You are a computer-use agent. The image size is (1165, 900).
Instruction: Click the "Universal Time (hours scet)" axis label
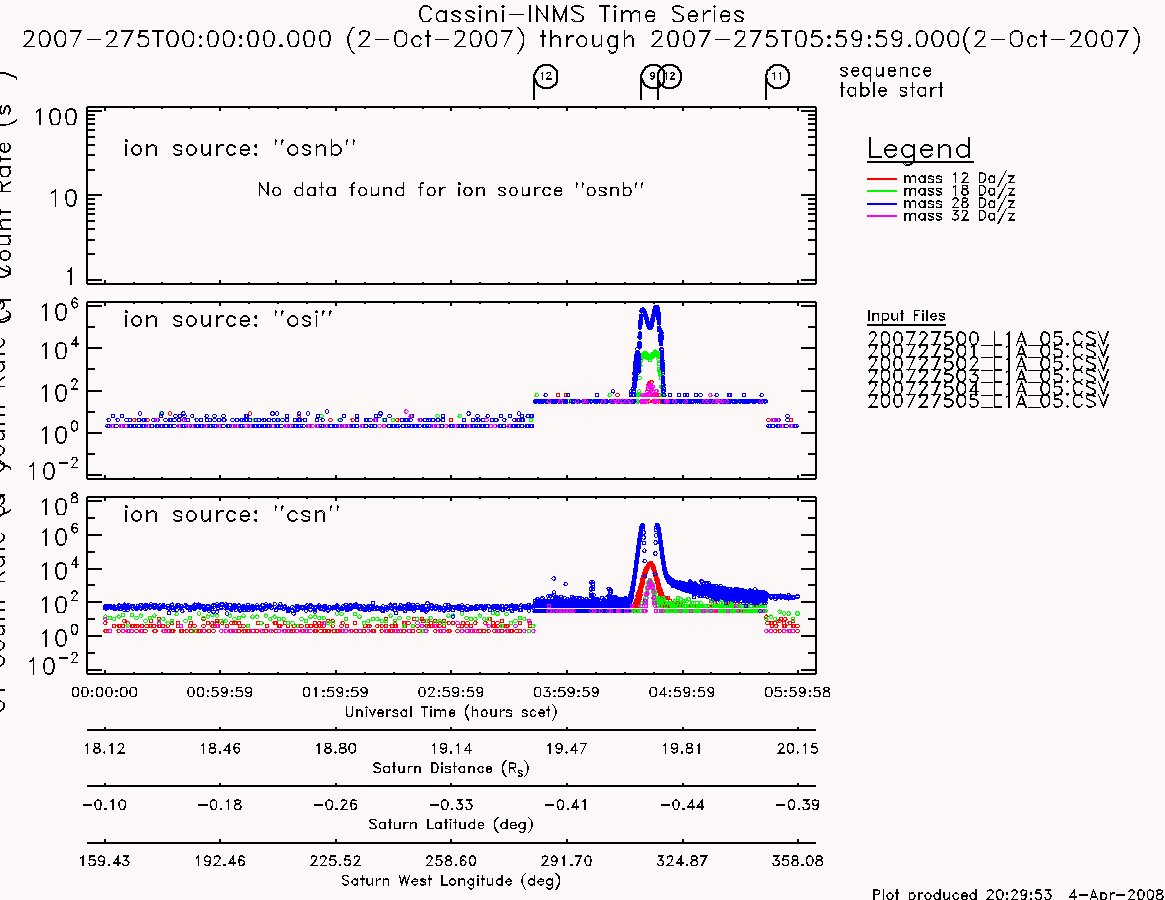pyautogui.click(x=450, y=712)
